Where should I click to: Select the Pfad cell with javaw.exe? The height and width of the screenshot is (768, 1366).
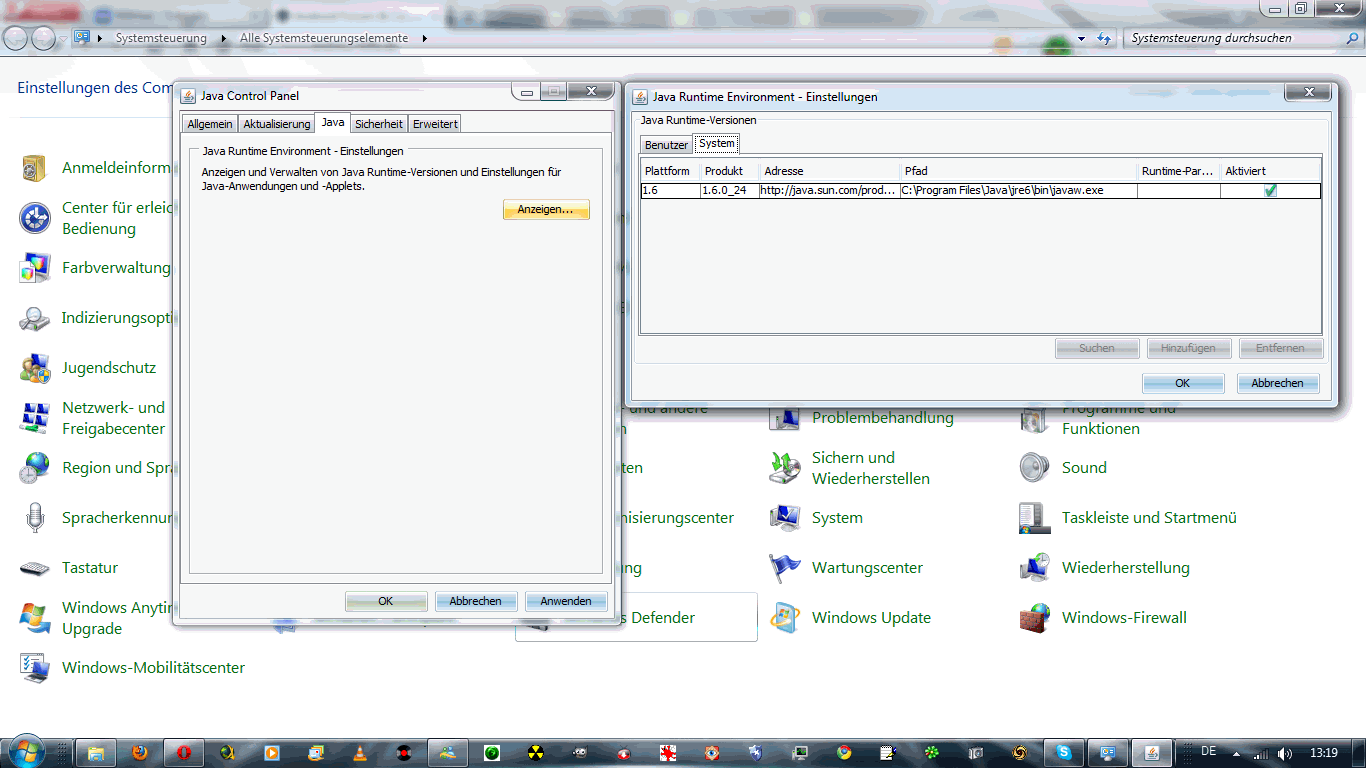[x=1019, y=190]
